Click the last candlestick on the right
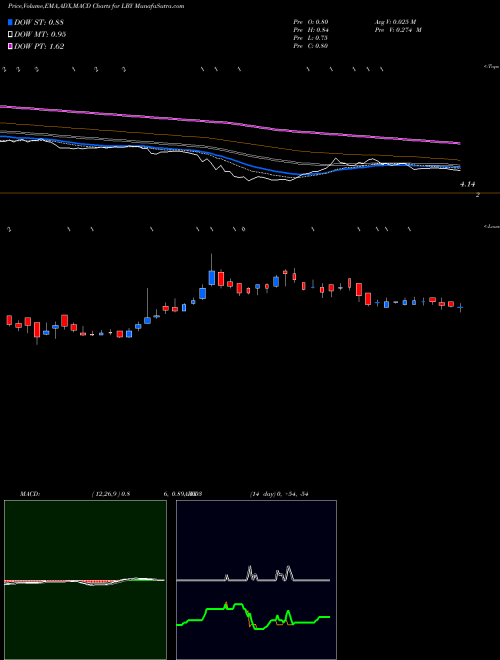The image size is (500, 660). coord(460,308)
